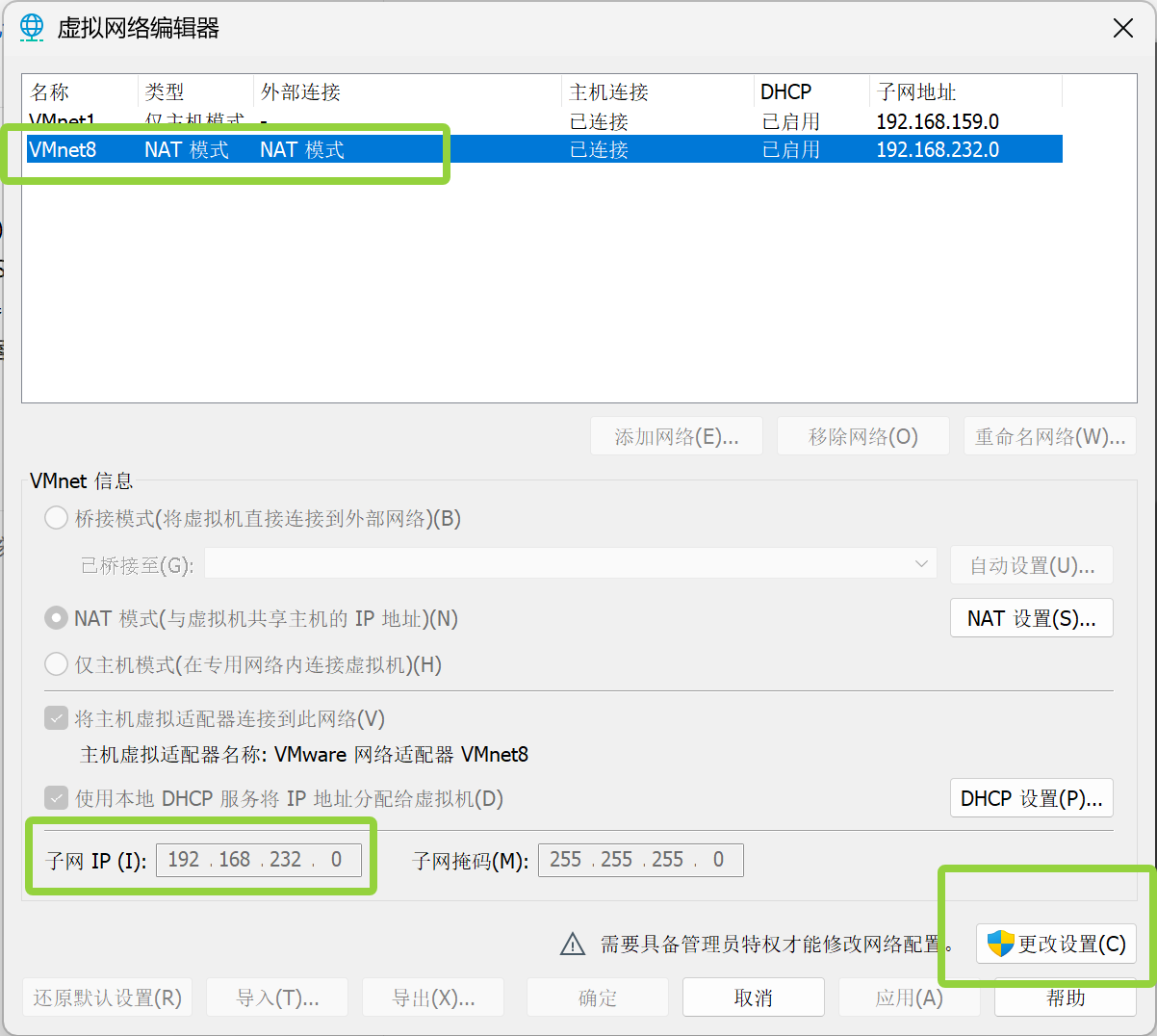Select the NAT 模式 radio button
1157x1036 pixels.
pyautogui.click(x=56, y=618)
